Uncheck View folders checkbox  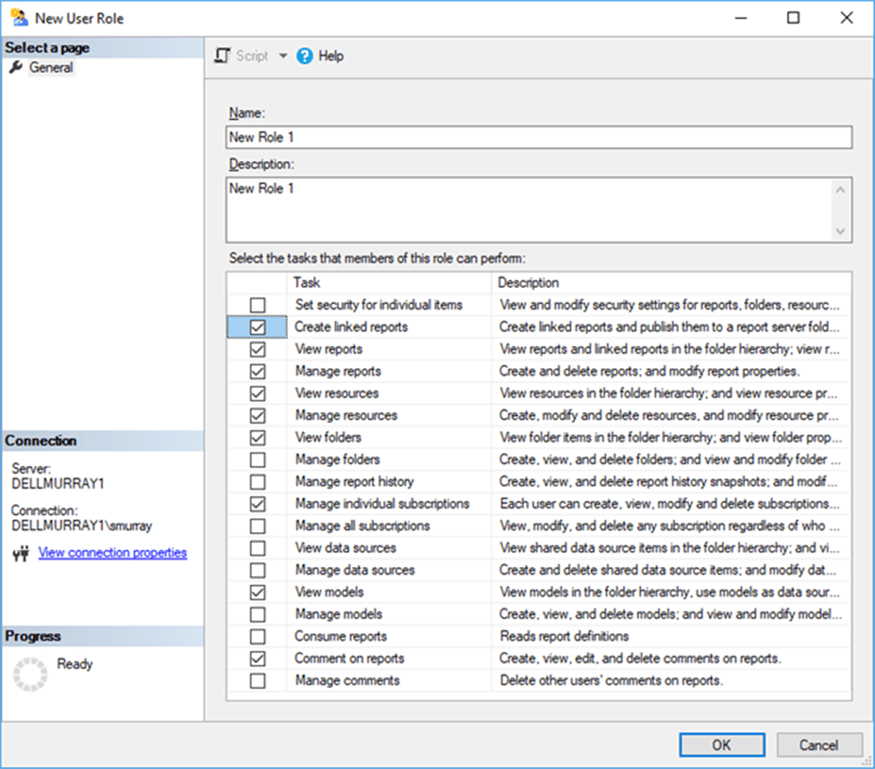(x=257, y=438)
